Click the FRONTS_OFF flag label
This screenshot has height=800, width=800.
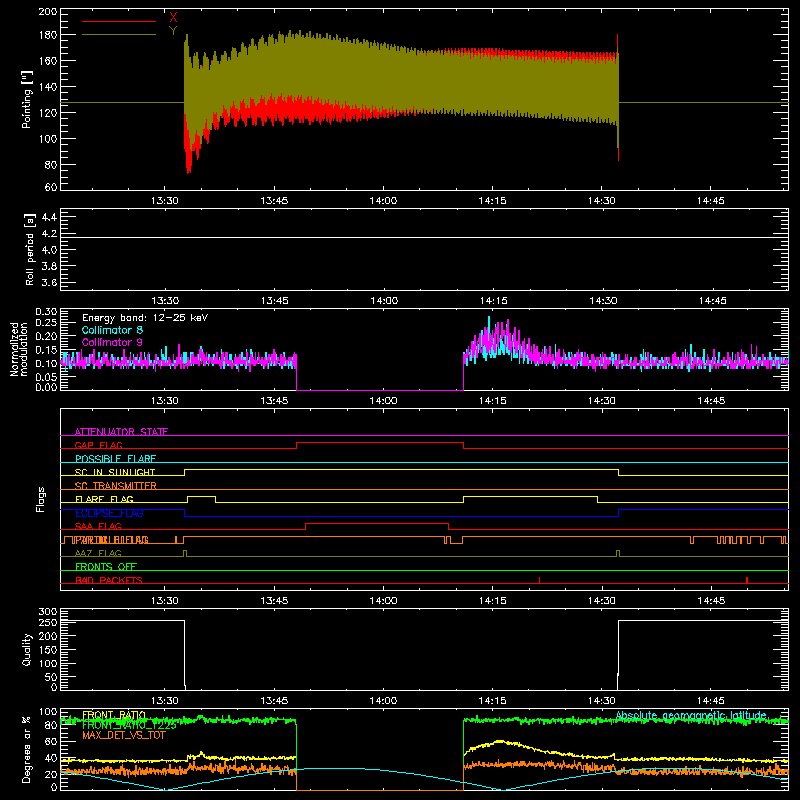click(x=106, y=566)
